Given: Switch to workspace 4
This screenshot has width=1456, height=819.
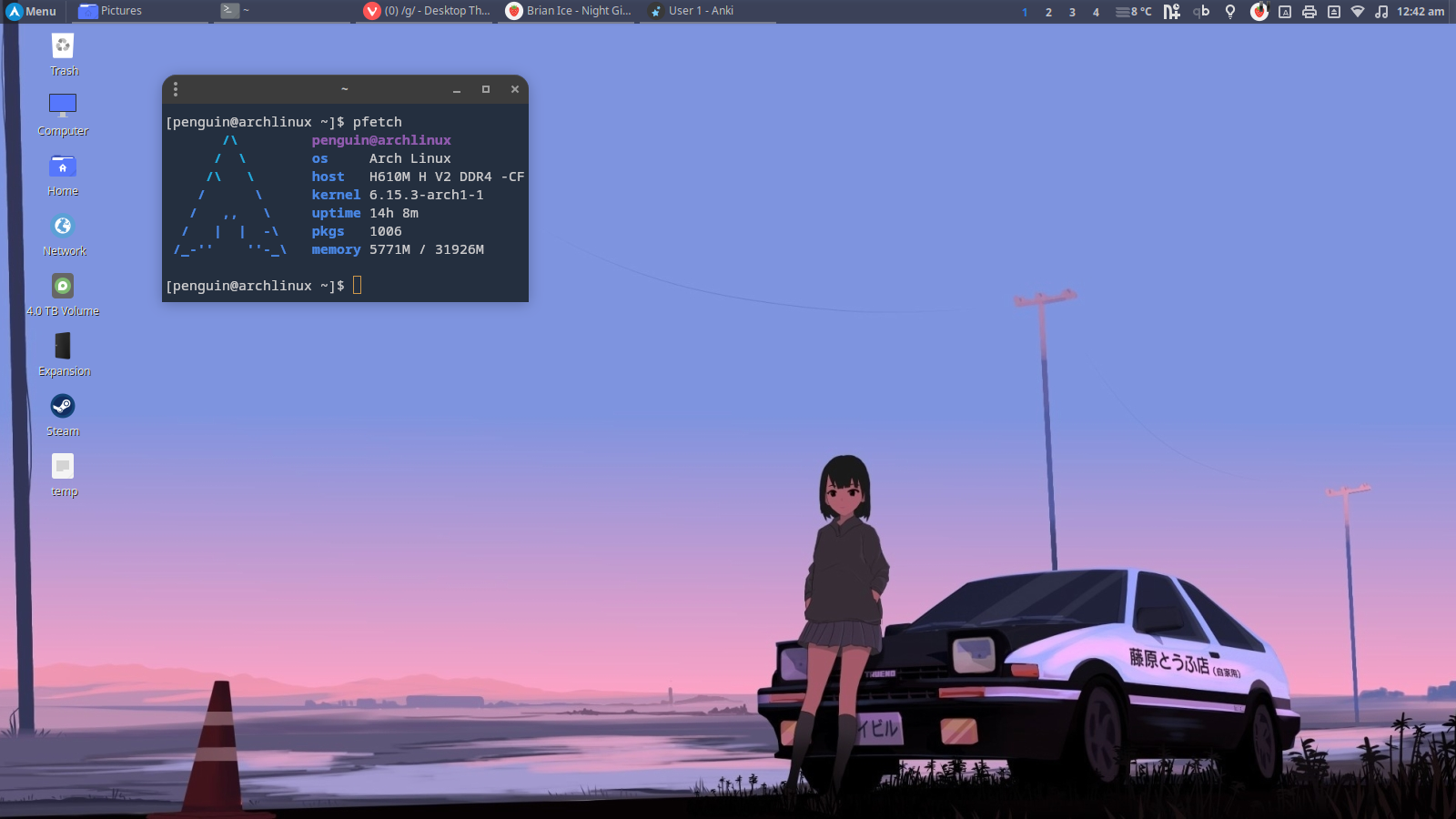Looking at the screenshot, I should (1096, 12).
